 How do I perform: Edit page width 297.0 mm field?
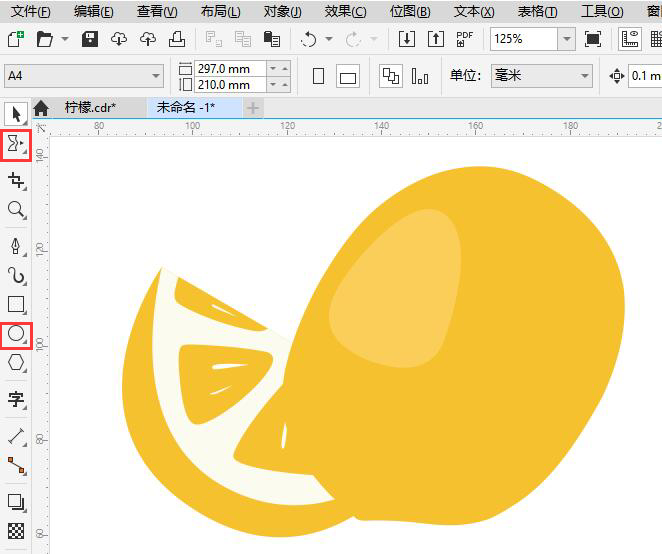pos(230,68)
